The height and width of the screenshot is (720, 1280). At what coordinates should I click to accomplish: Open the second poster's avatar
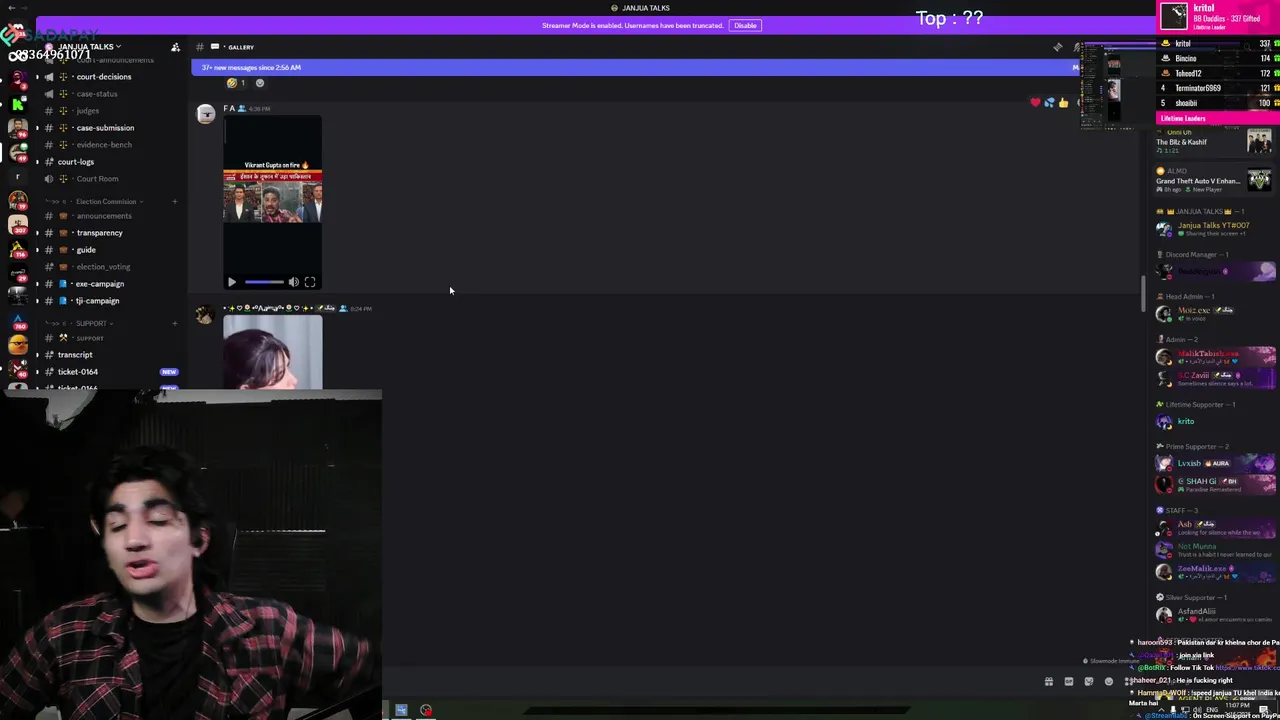(x=206, y=315)
